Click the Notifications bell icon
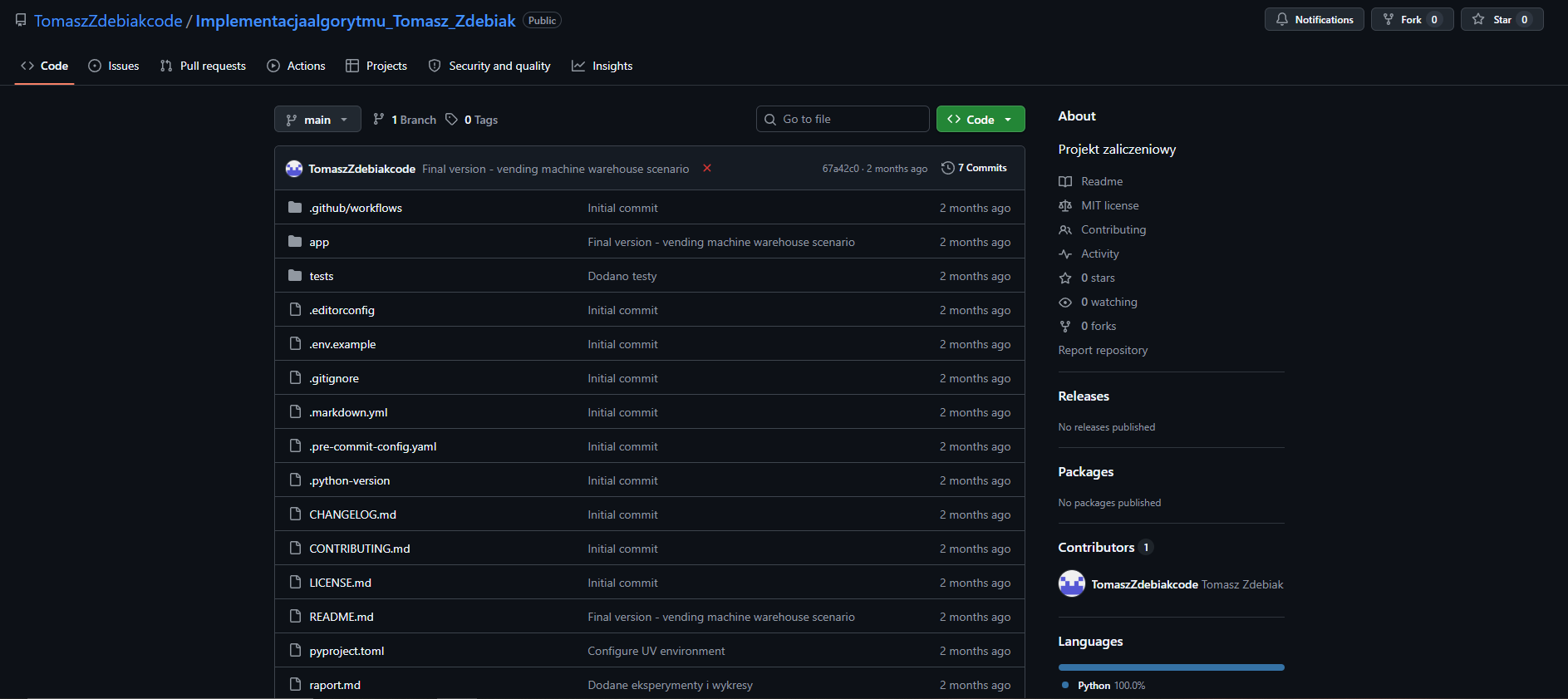 click(x=1282, y=19)
